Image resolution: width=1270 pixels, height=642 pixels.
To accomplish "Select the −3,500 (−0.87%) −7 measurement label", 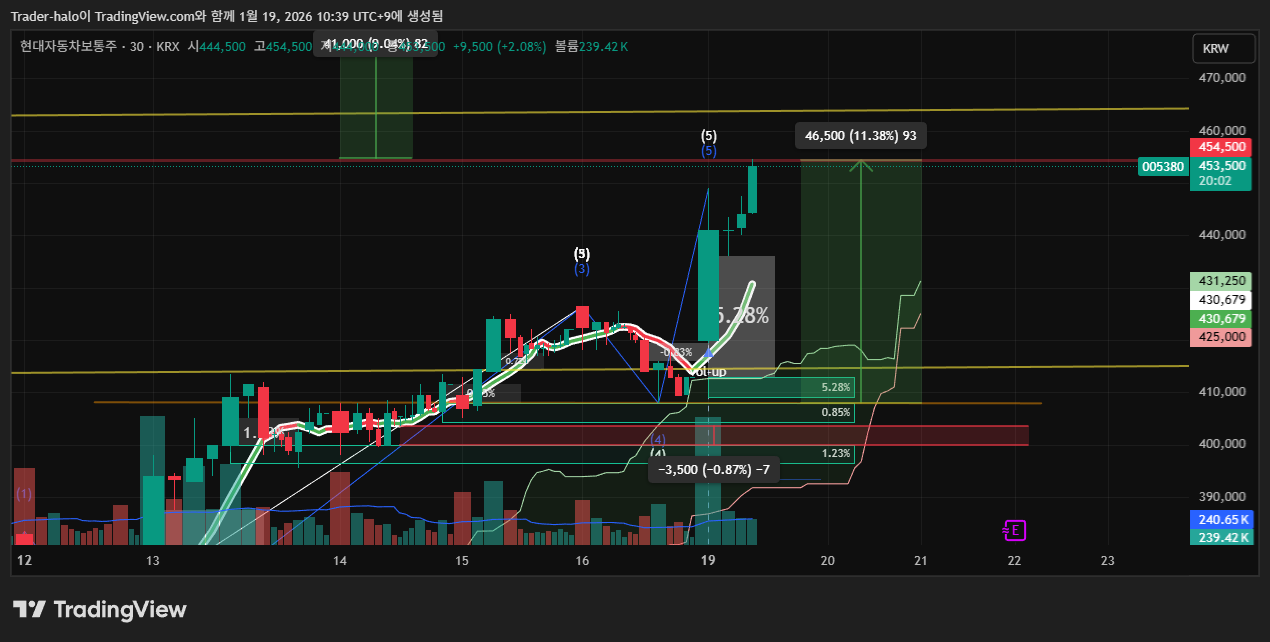I will [x=714, y=470].
